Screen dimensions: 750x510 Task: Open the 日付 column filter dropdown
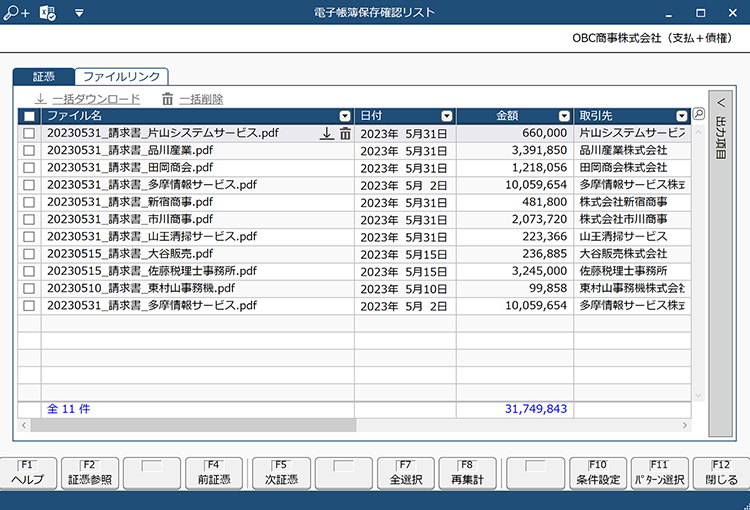pyautogui.click(x=447, y=116)
